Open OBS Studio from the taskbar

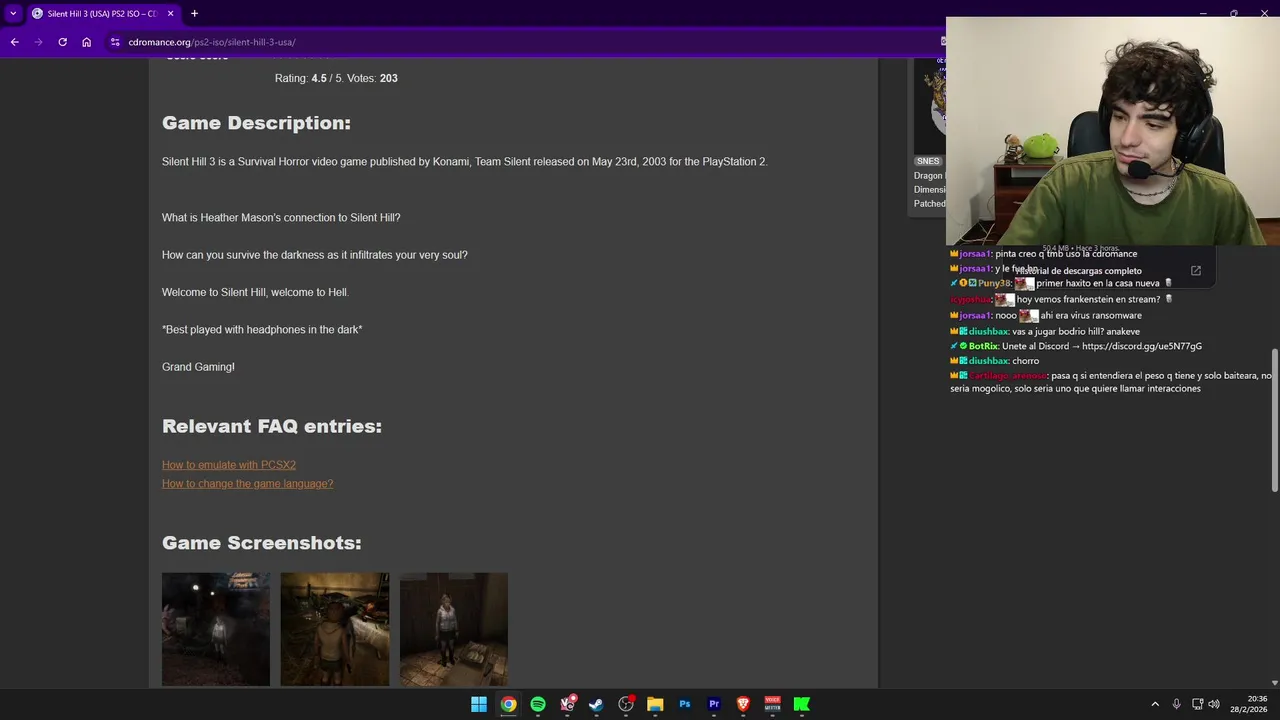(626, 704)
